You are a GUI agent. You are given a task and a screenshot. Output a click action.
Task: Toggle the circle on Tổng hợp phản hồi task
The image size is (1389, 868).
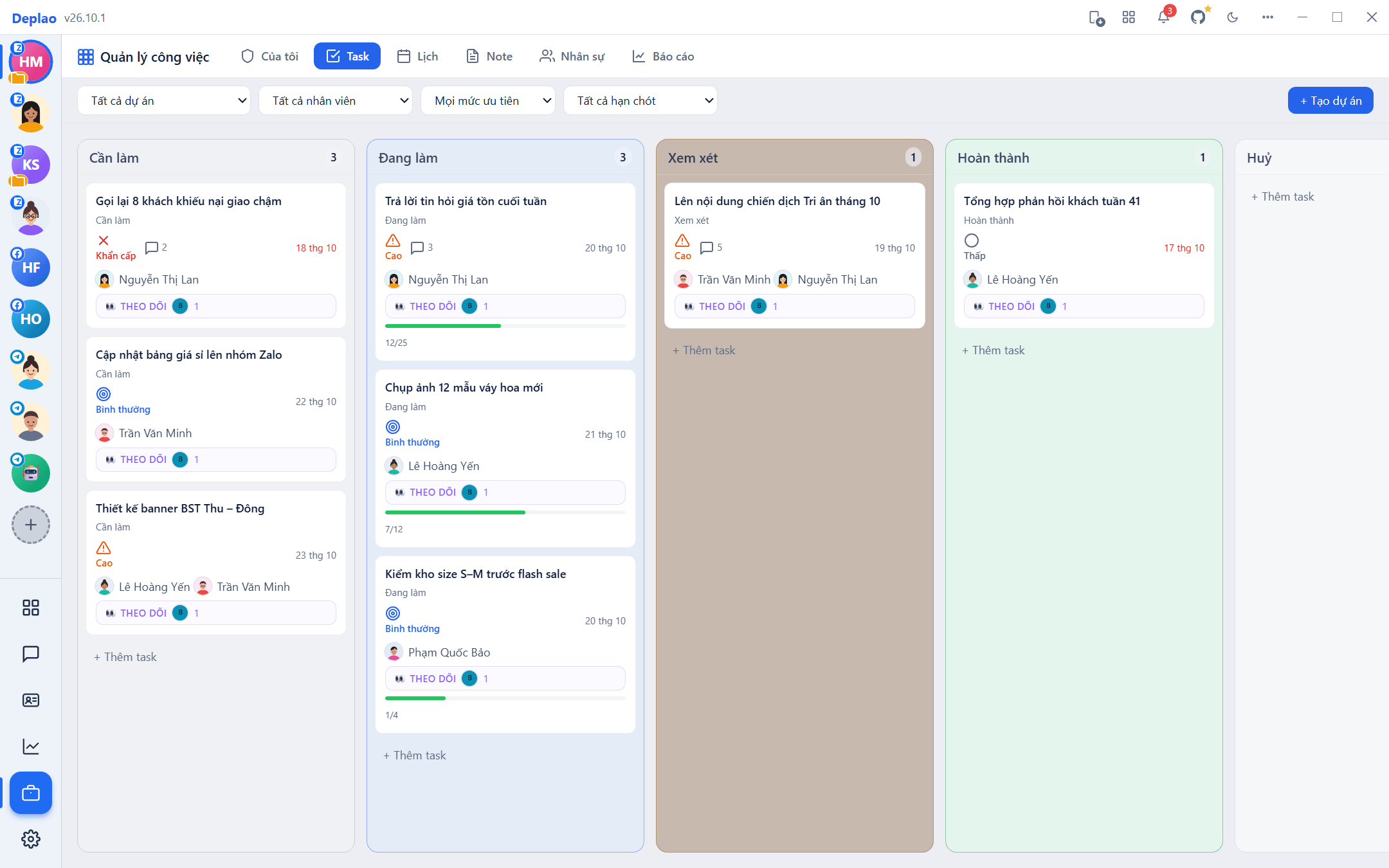pos(972,240)
